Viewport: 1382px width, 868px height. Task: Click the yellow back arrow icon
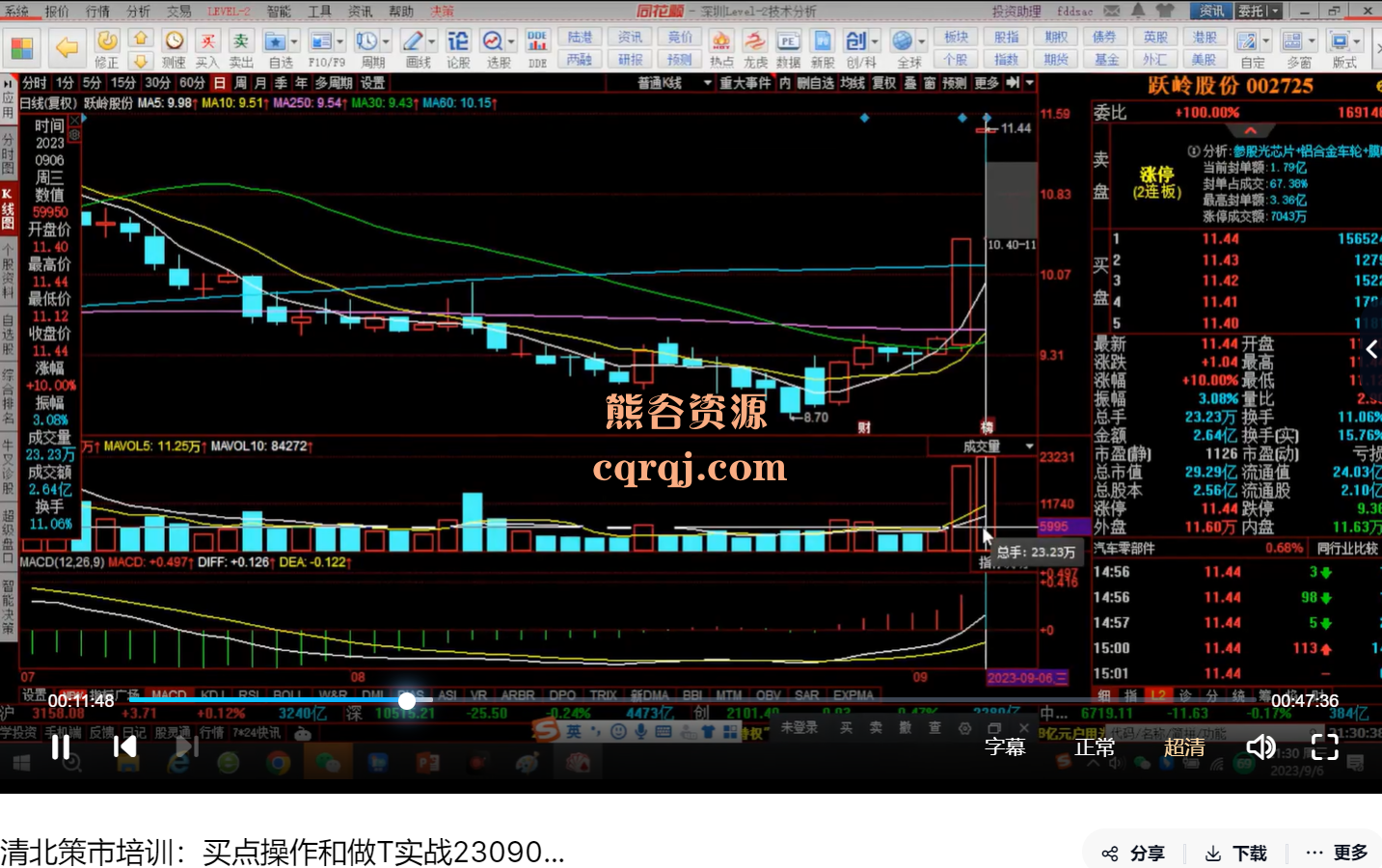(66, 46)
